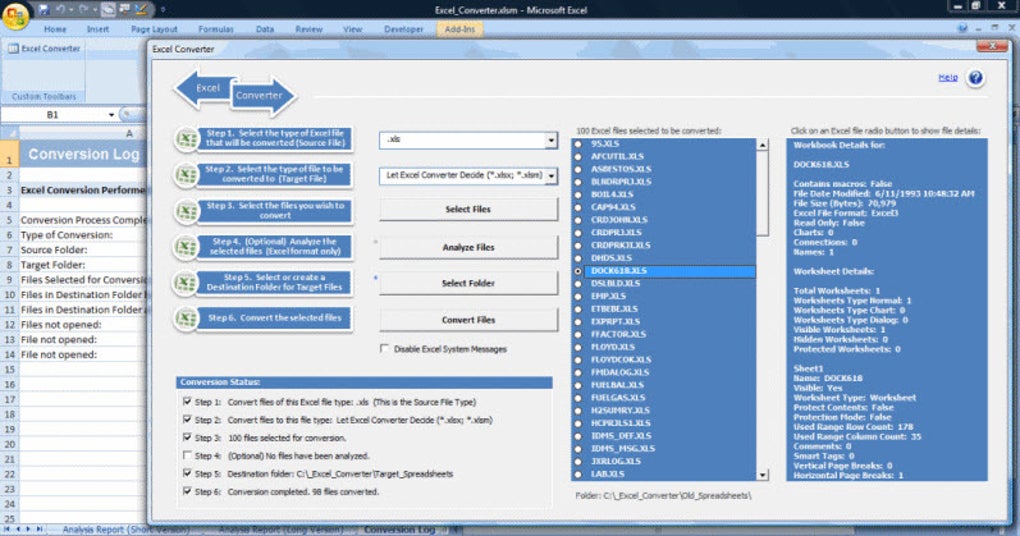
Task: Select the CAP94.XLS radio button
Action: click(578, 207)
